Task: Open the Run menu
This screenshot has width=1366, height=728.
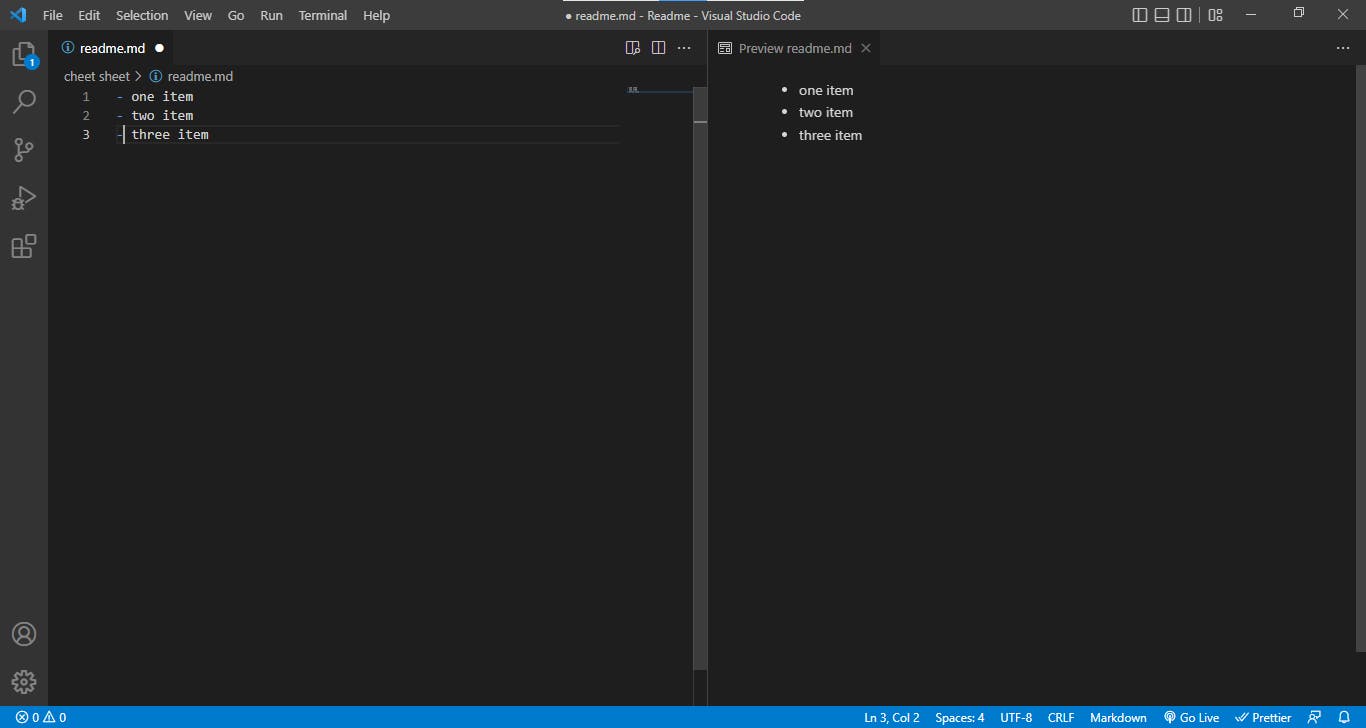Action: tap(271, 15)
